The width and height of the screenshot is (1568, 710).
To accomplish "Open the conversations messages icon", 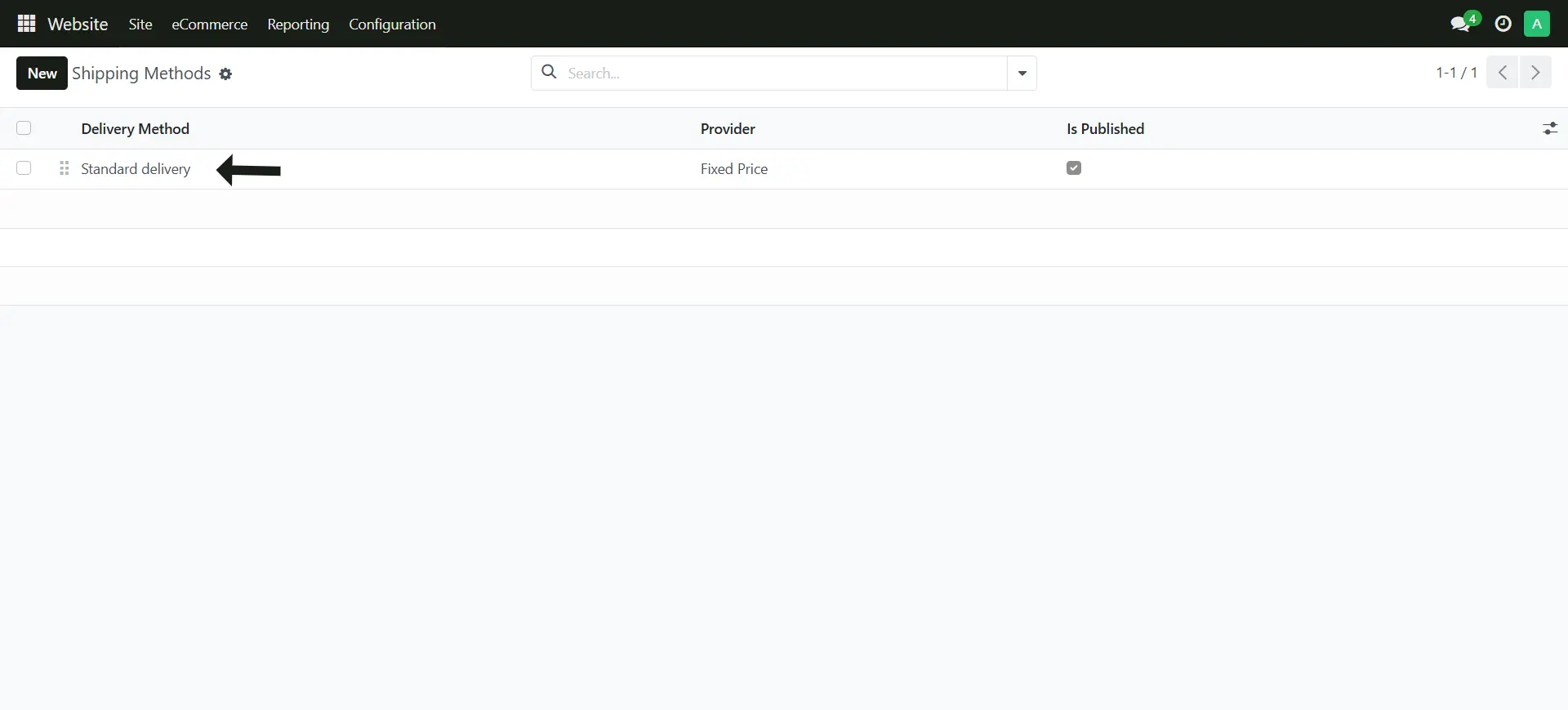I will click(x=1460, y=24).
